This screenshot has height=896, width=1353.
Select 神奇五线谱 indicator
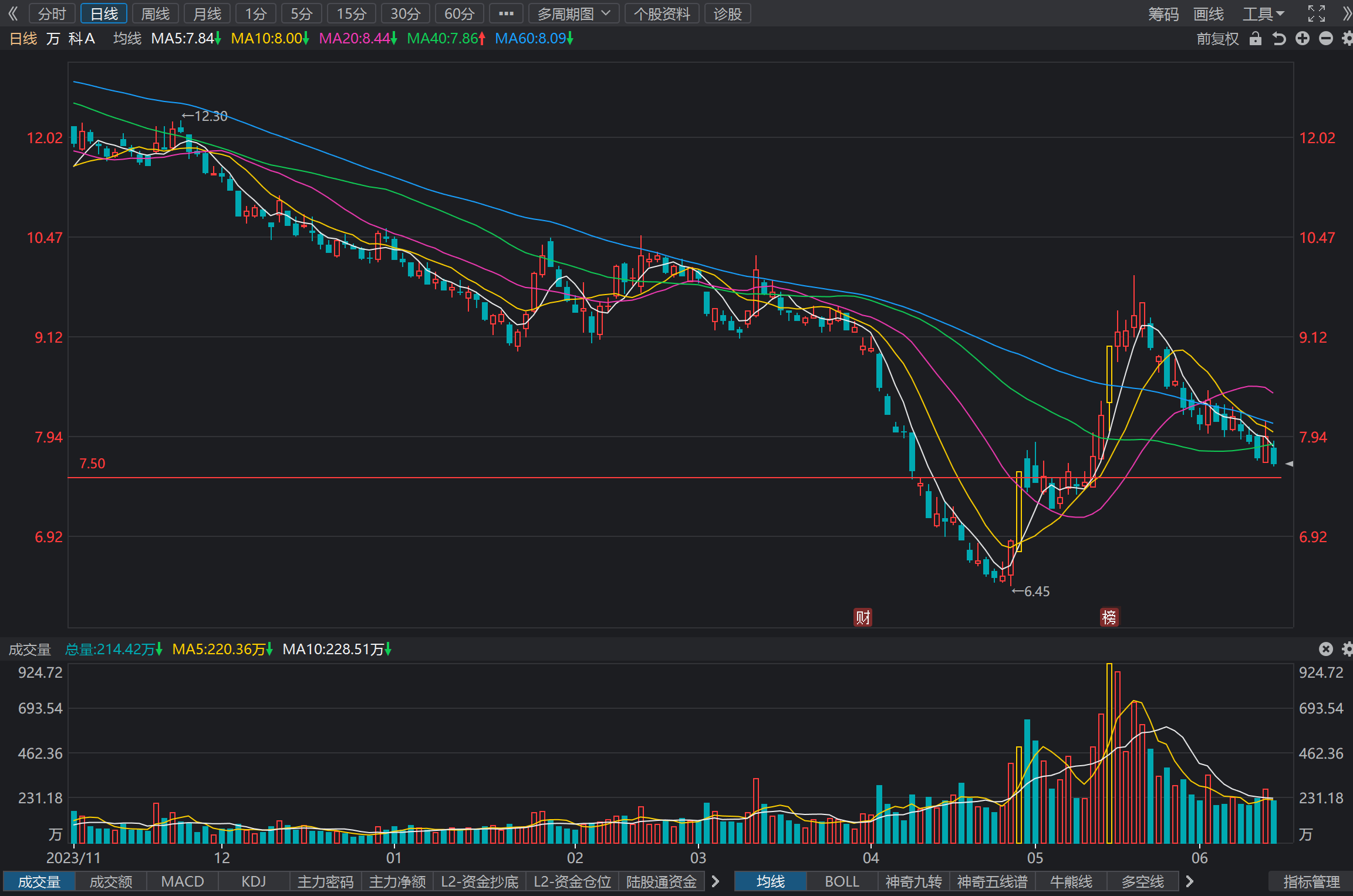tap(993, 881)
